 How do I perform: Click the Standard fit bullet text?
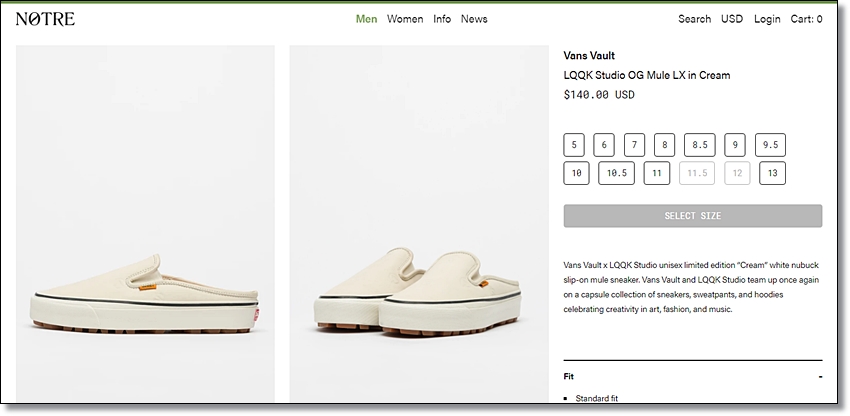click(597, 398)
